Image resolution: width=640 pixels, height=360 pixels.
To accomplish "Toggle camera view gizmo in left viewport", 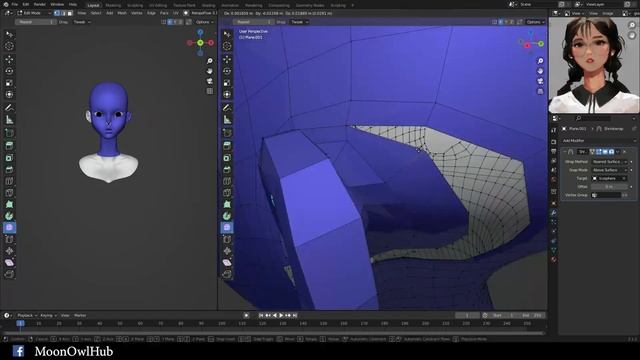I will pyautogui.click(x=209, y=81).
